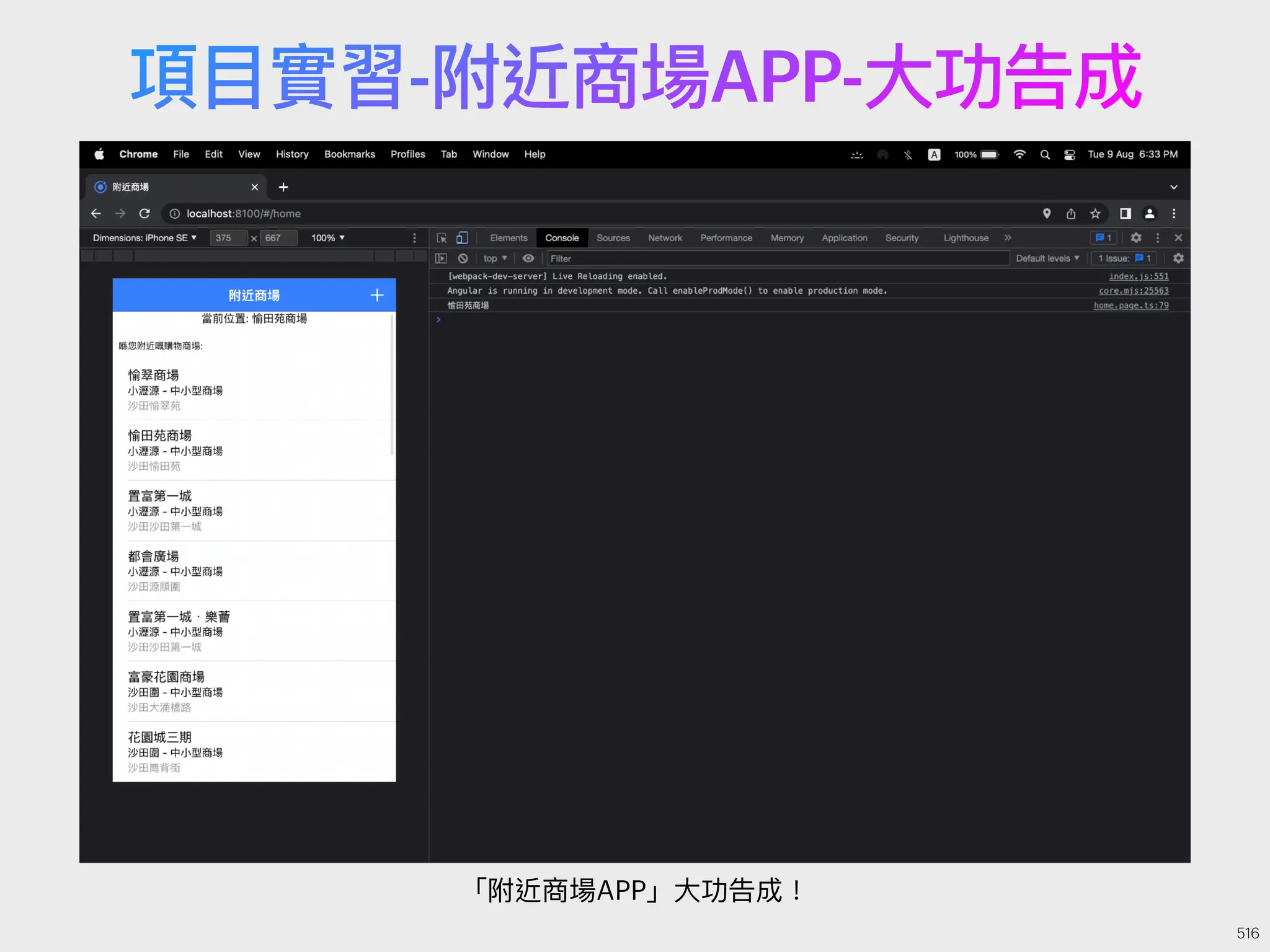The image size is (1270, 952).
Task: Open the Chrome side panel icon
Action: [x=1125, y=213]
